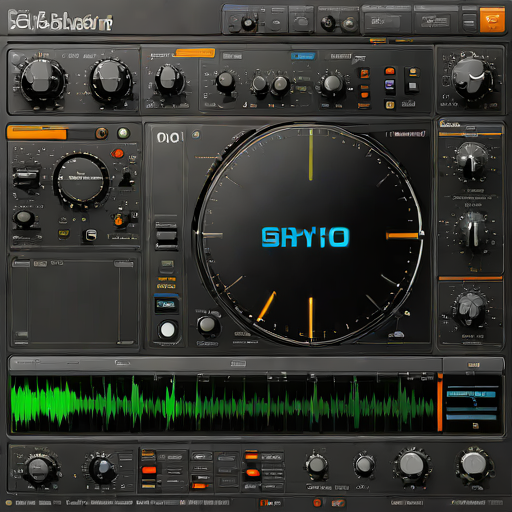Image resolution: width=512 pixels, height=512 pixels.
Task: Click the orange marker on the jog wheel's right edge
Action: 402,236
